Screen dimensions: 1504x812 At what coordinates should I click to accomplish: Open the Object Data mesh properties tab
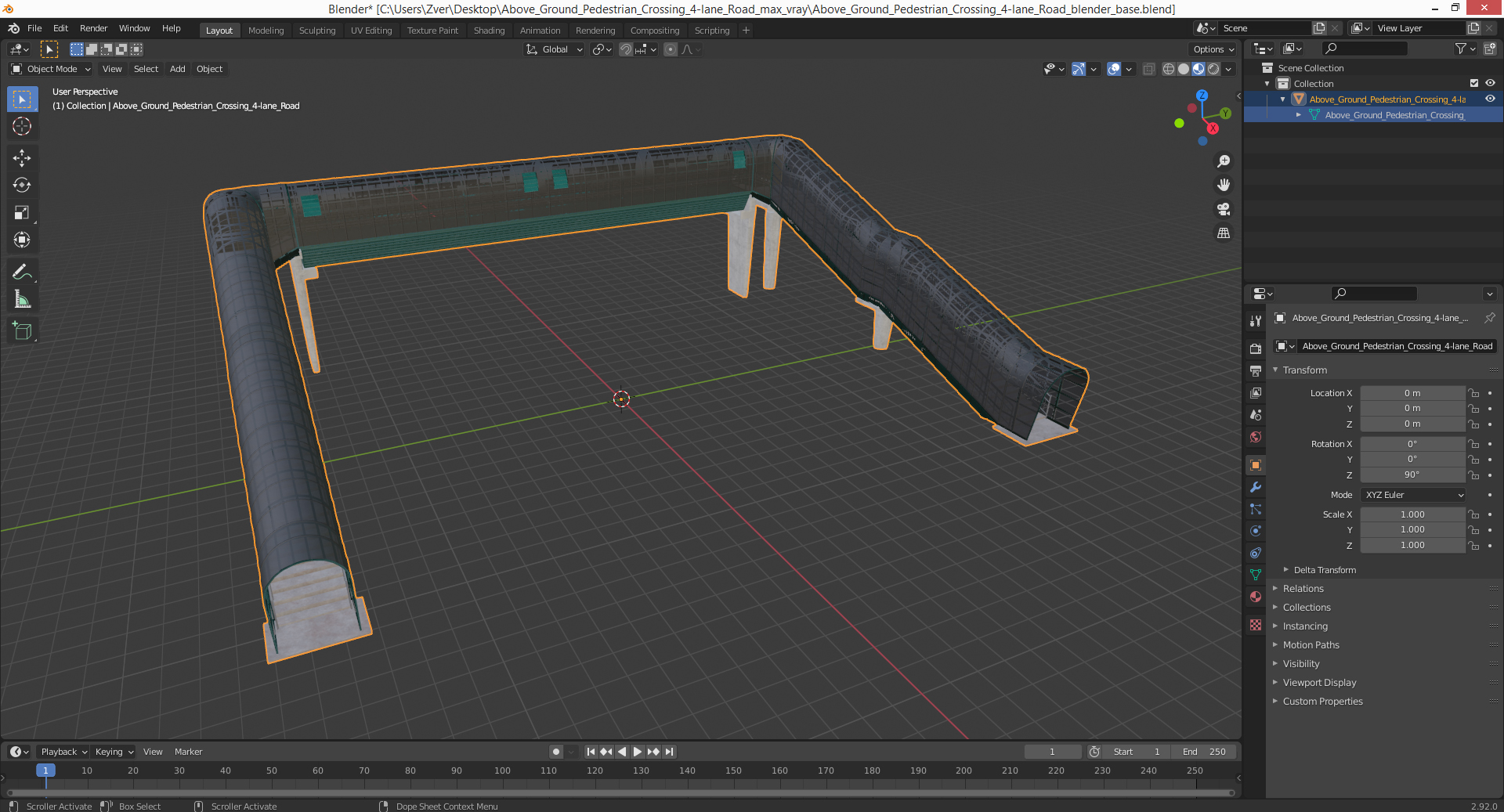pos(1256,574)
